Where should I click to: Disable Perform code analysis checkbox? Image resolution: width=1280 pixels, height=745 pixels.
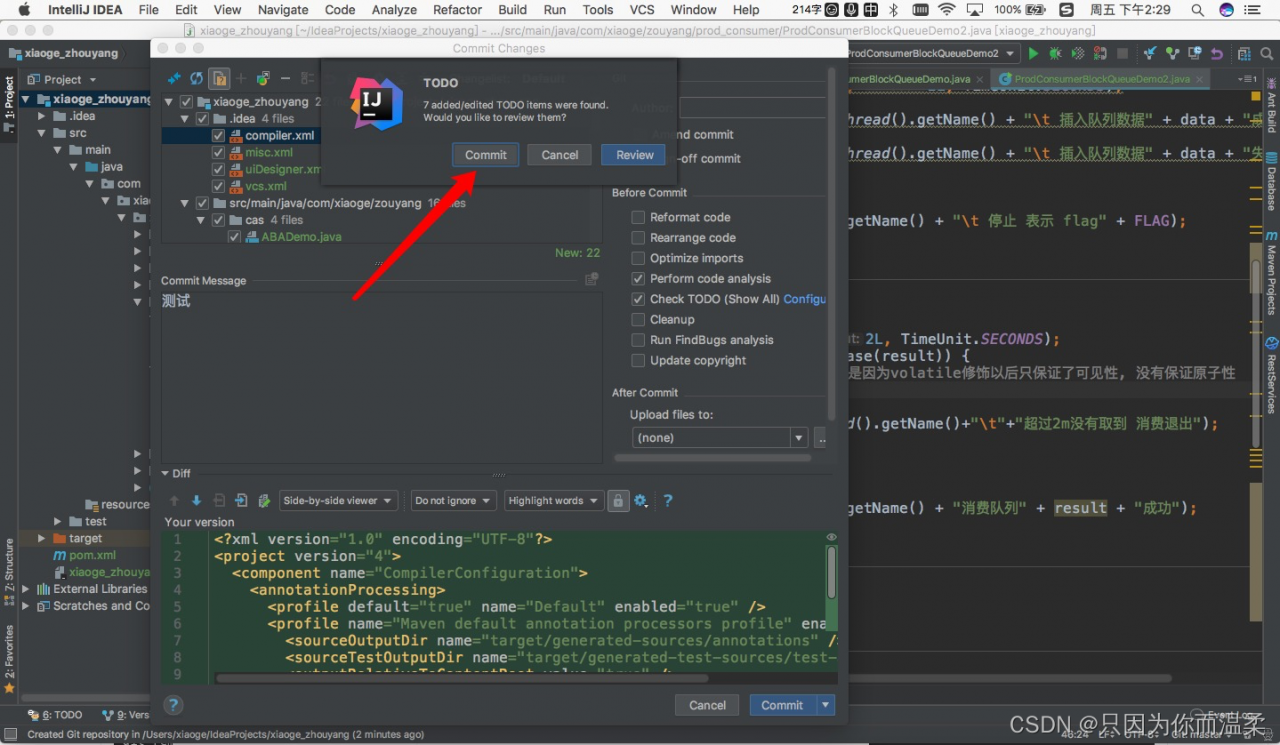coord(638,279)
